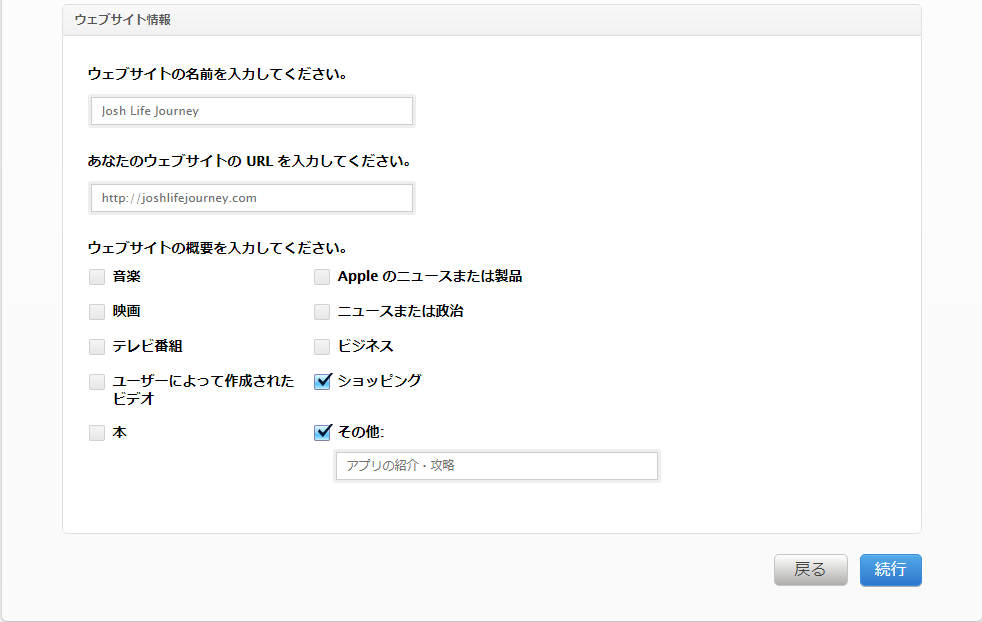982x622 pixels.
Task: Click the URL を入力してください label
Action: (x=250, y=161)
